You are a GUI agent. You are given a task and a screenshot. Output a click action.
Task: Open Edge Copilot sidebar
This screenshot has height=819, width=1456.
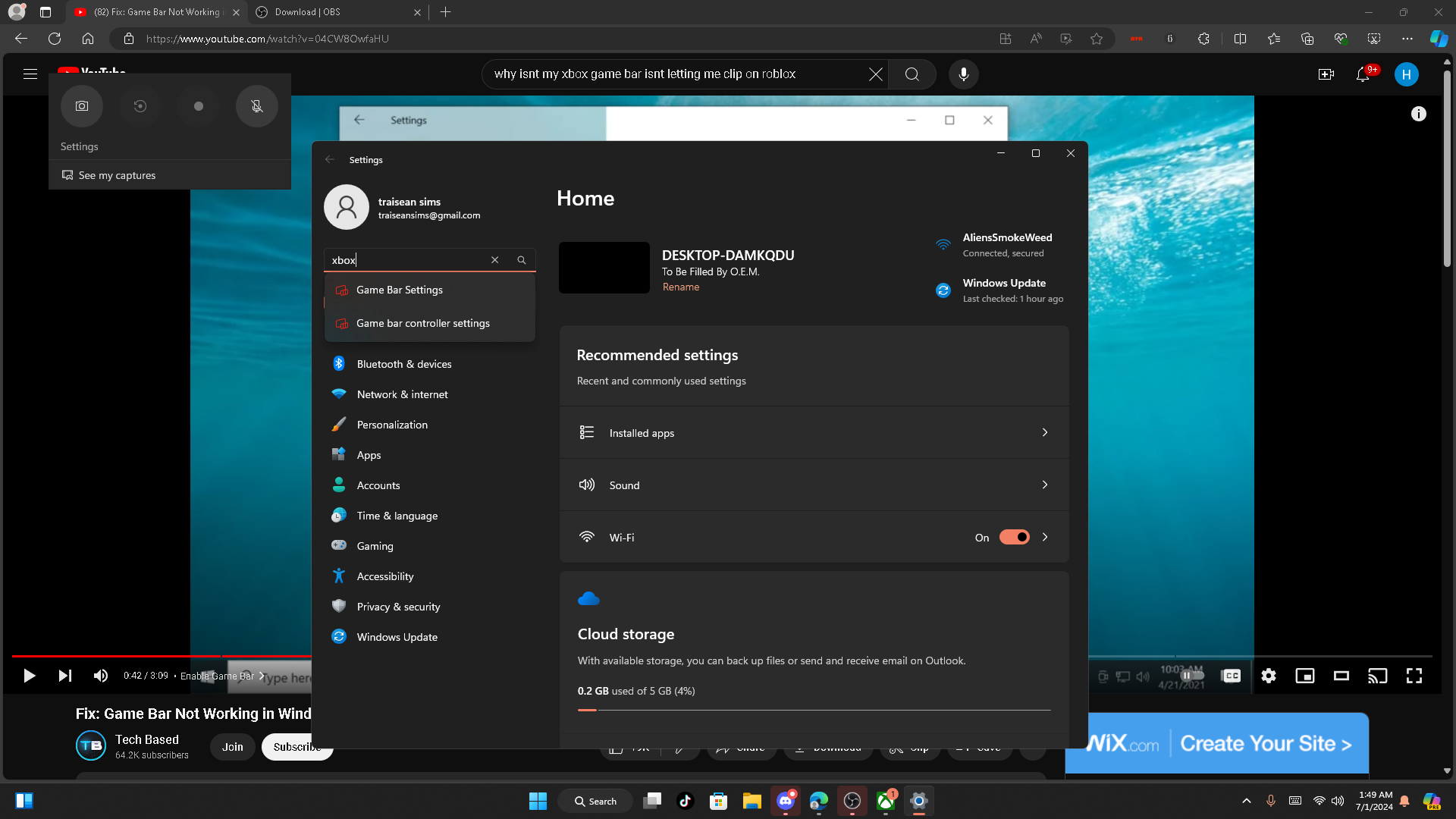(x=1439, y=39)
